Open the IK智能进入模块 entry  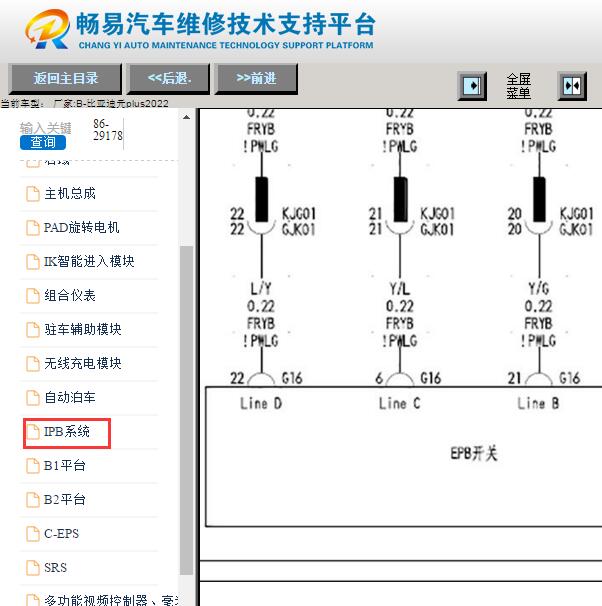point(89,262)
